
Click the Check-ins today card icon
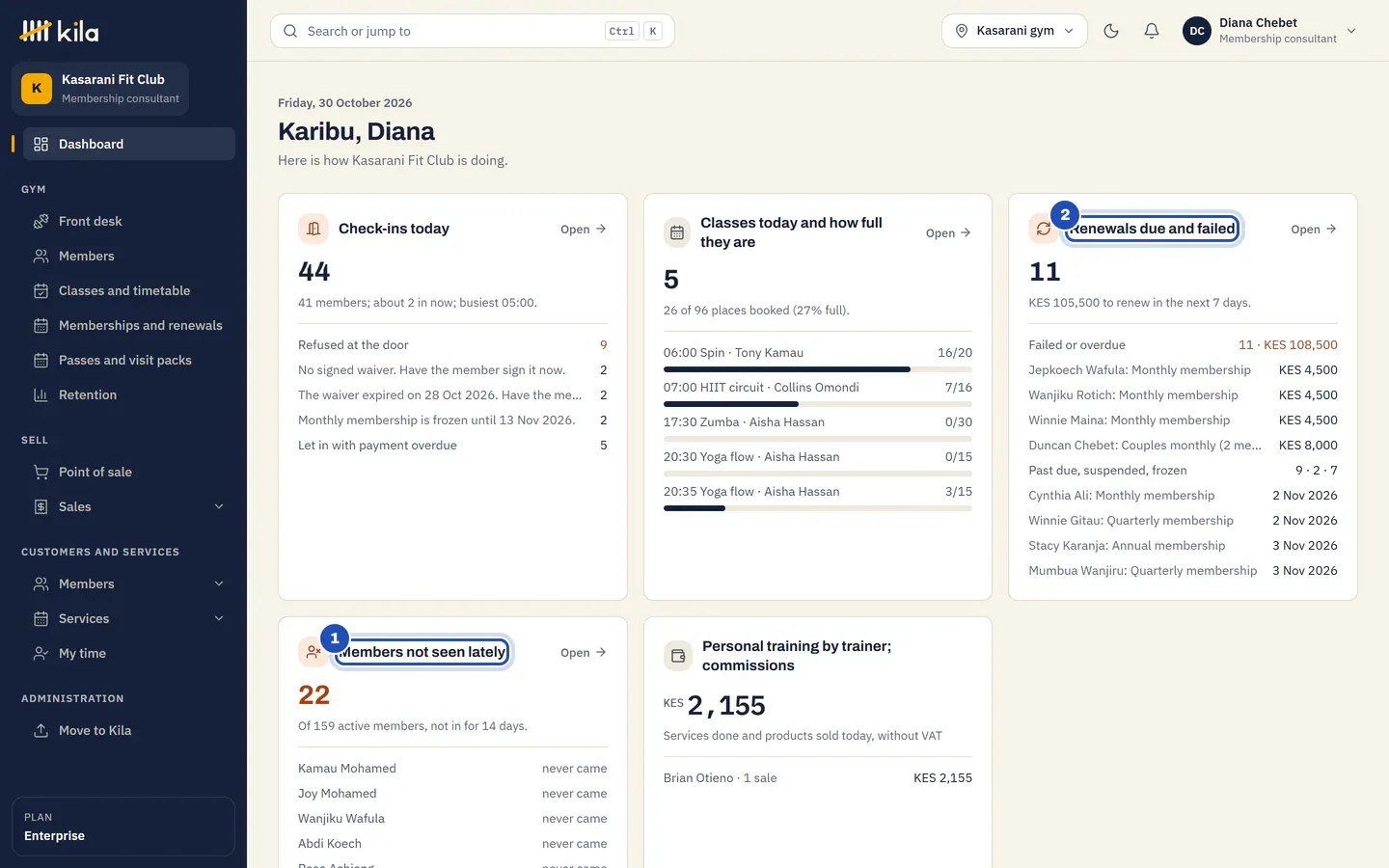coord(313,229)
